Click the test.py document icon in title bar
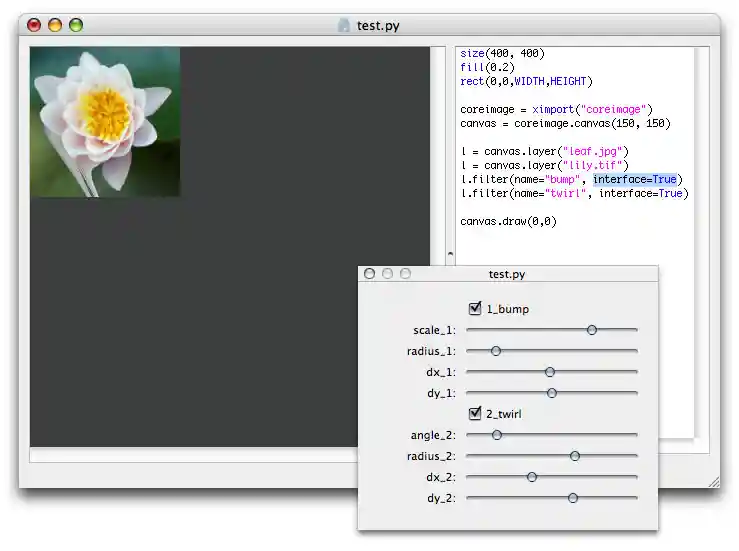Image resolution: width=739 pixels, height=551 pixels. click(344, 25)
